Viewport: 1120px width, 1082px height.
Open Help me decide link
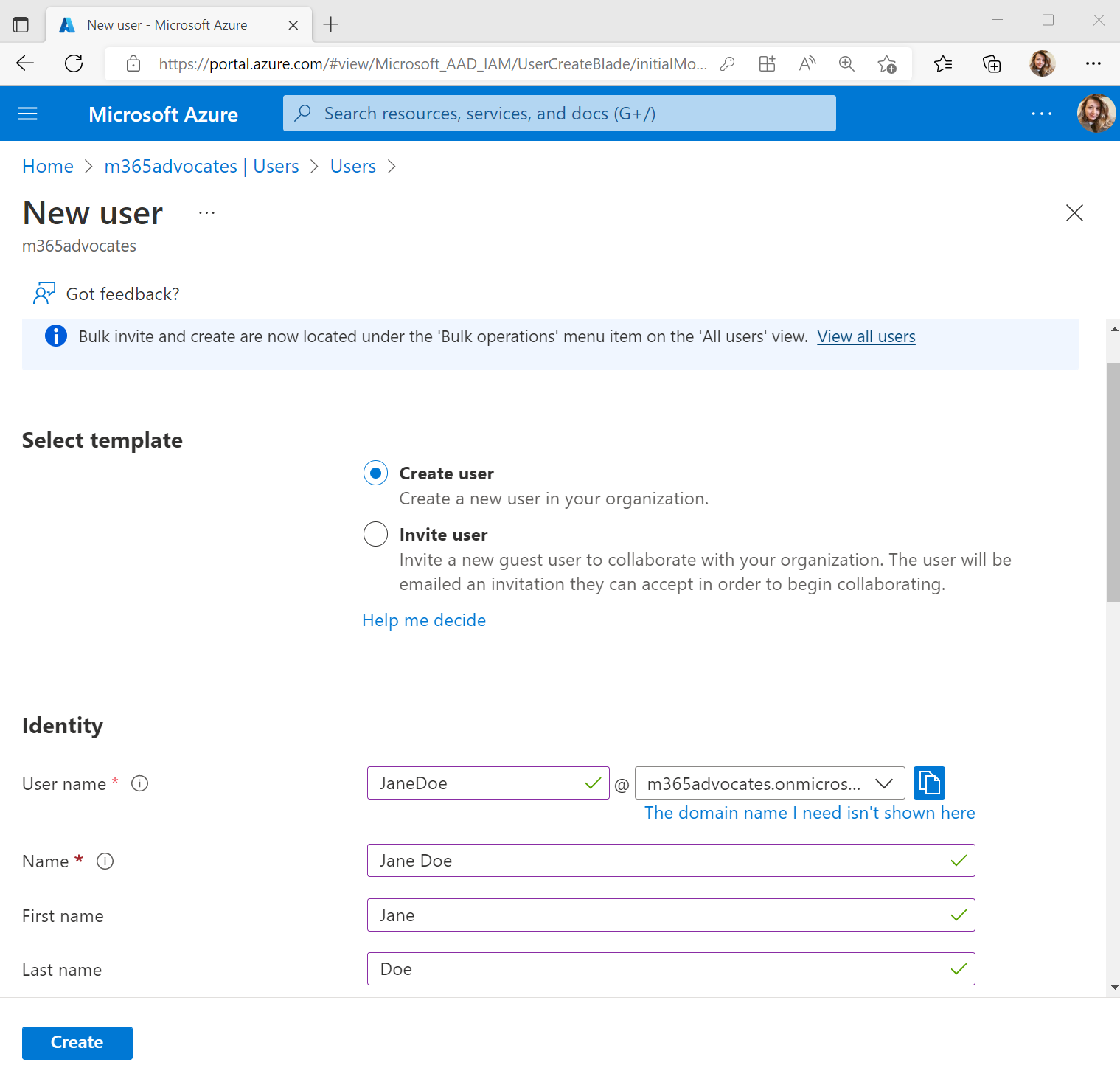[424, 620]
